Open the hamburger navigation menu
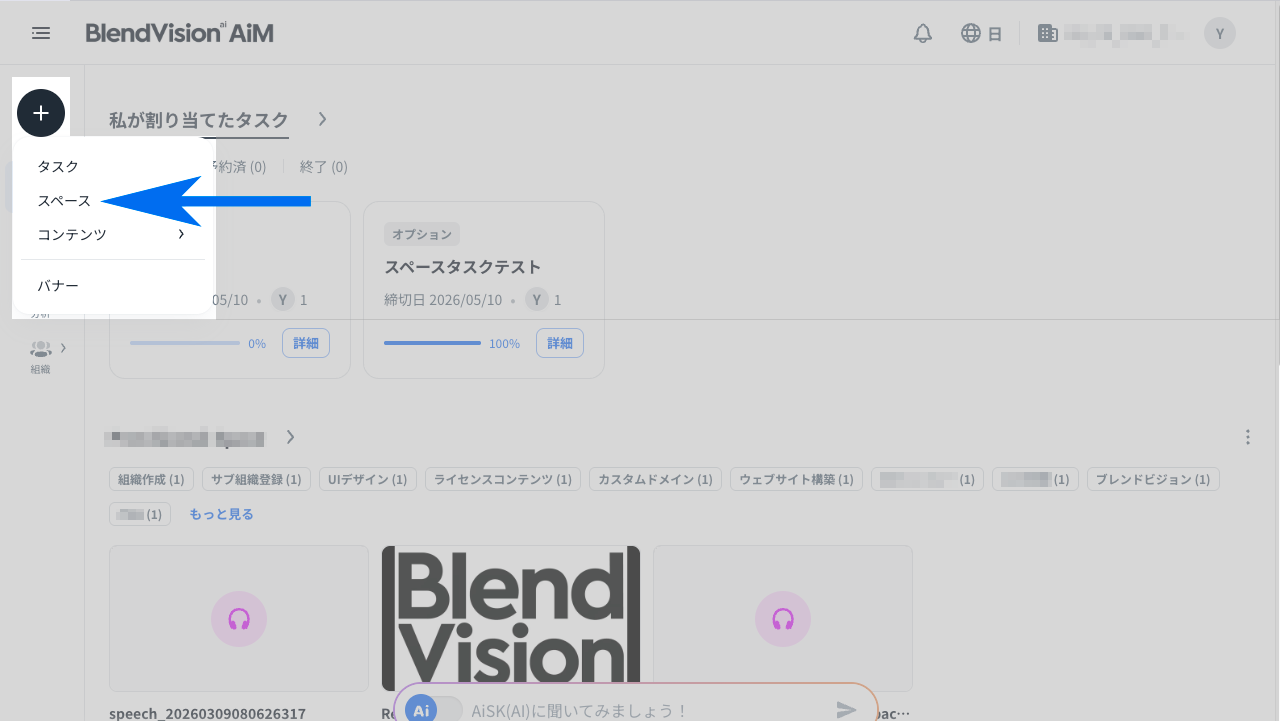This screenshot has width=1280, height=721. [41, 33]
